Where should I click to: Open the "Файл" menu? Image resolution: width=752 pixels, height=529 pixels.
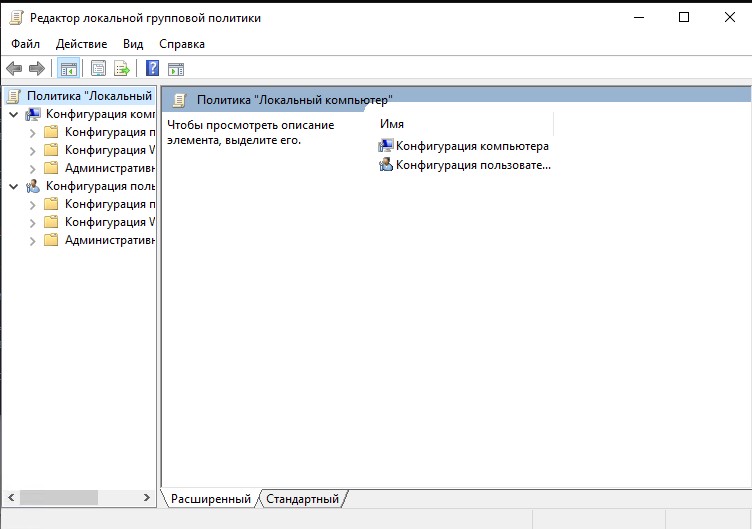coord(26,44)
